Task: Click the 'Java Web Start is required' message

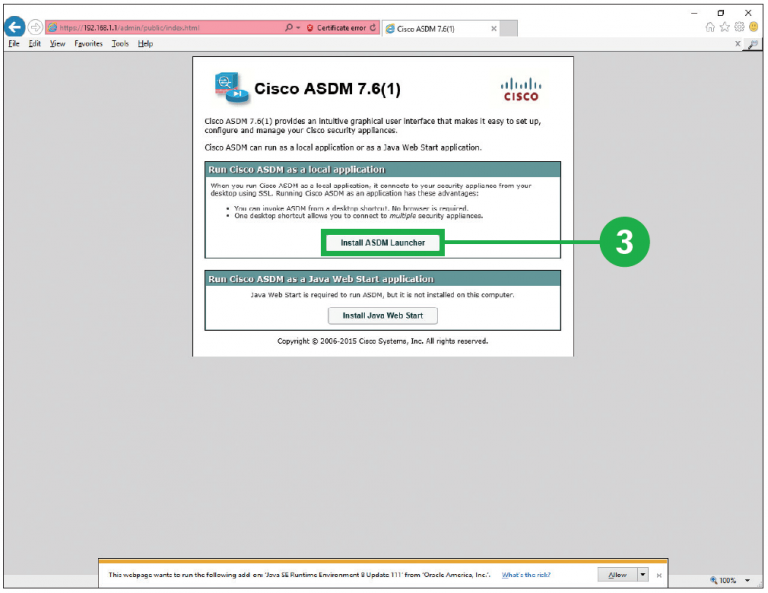Action: [383, 295]
